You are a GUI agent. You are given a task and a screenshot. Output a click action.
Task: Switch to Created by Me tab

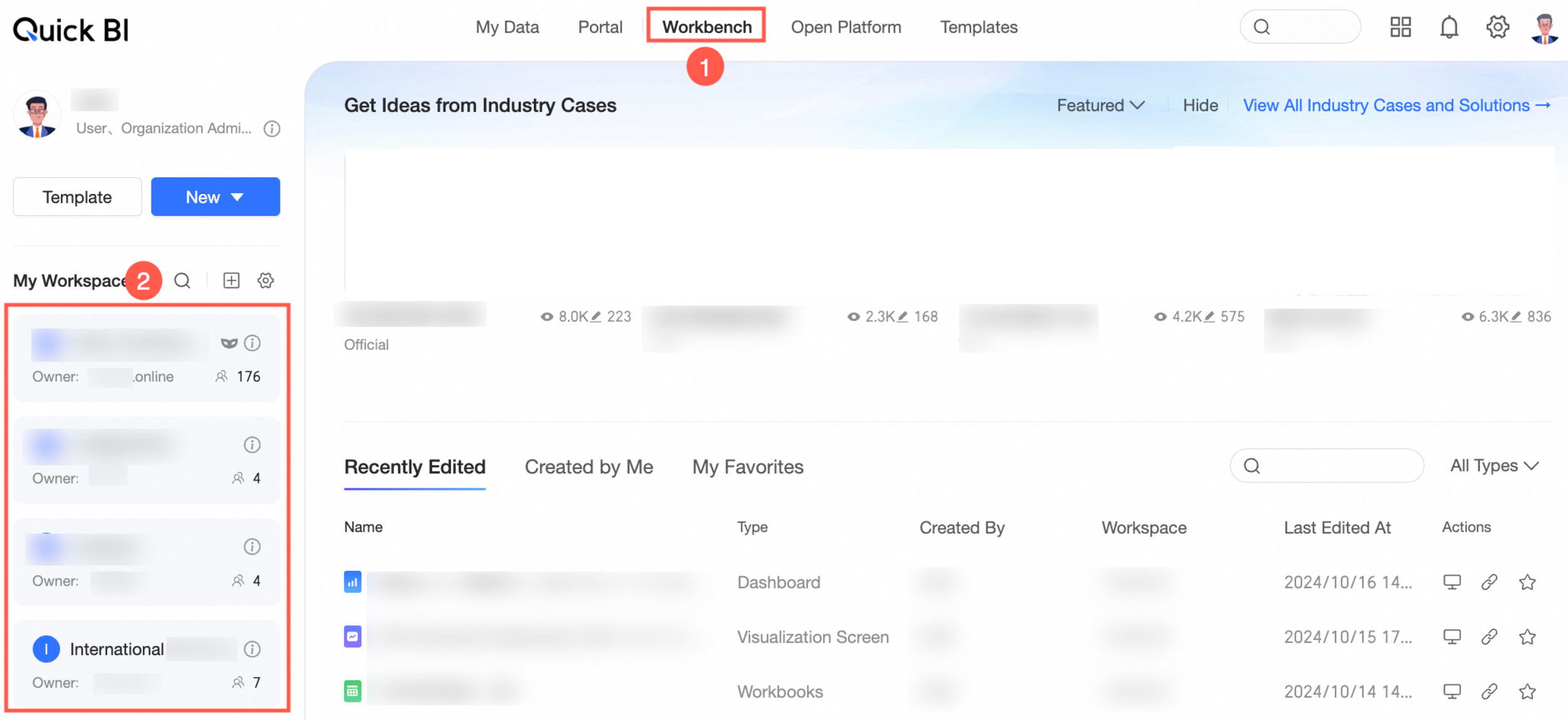[x=589, y=467]
